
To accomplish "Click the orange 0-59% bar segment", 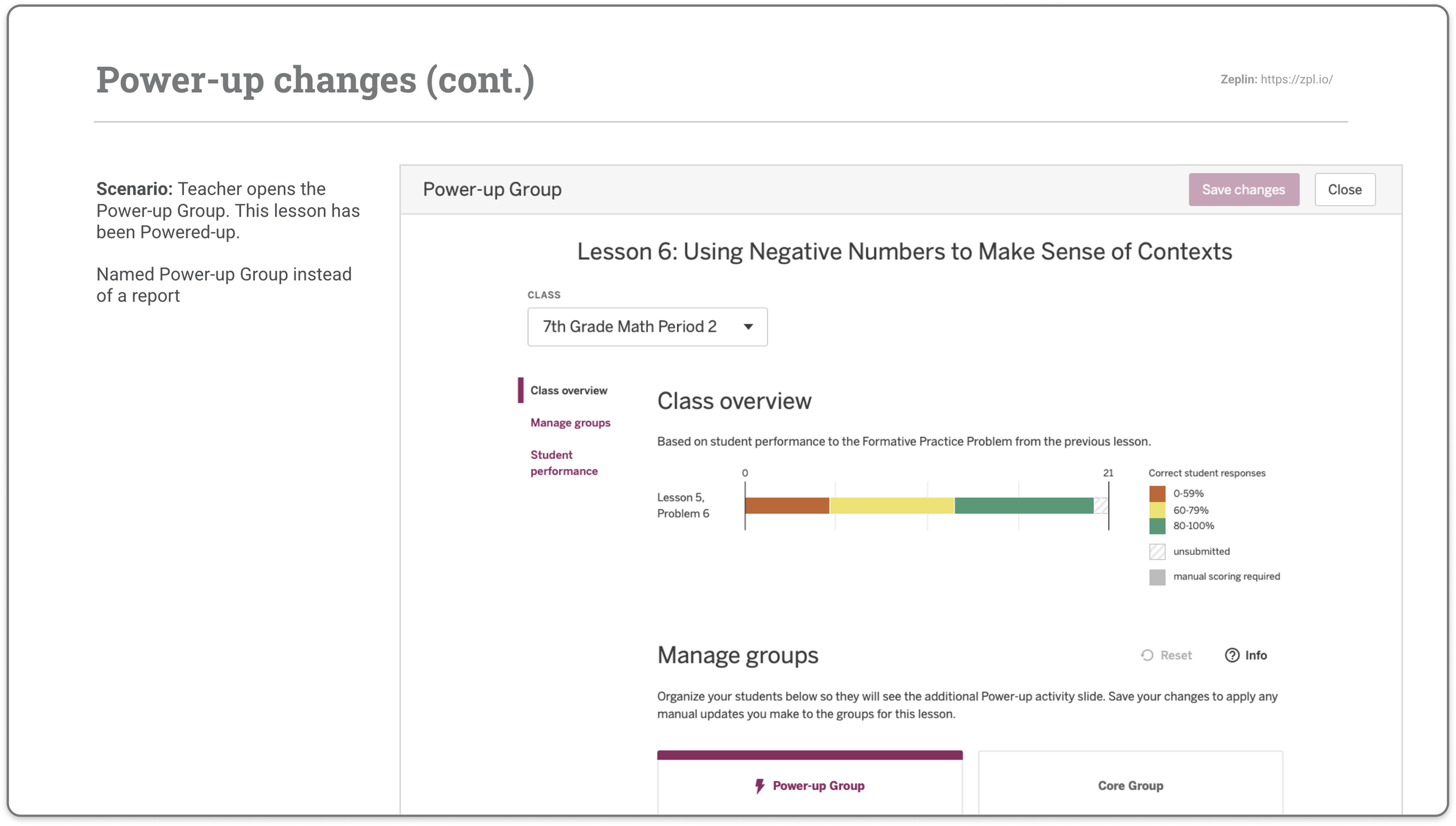I will [x=787, y=505].
